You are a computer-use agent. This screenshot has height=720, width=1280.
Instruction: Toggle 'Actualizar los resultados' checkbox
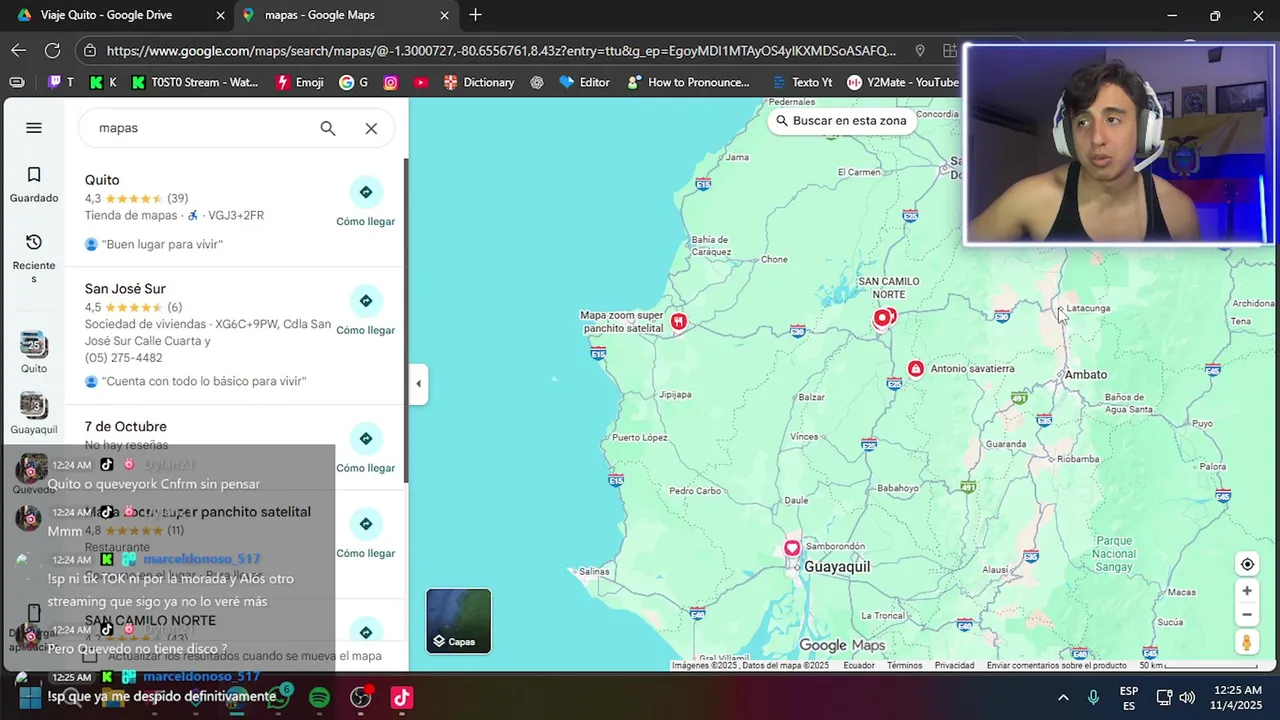click(90, 656)
